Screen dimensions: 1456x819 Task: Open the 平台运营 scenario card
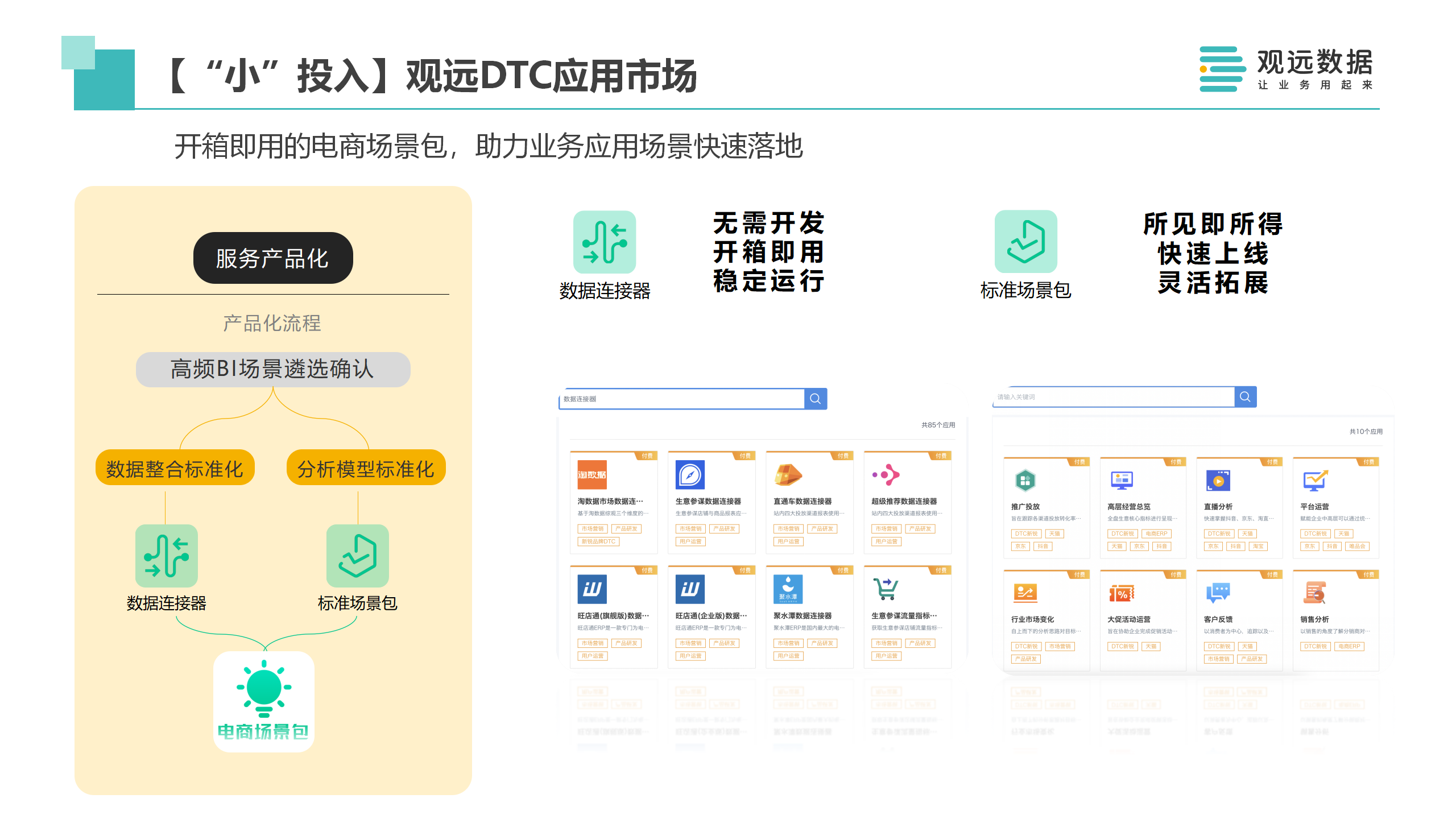[1314, 506]
